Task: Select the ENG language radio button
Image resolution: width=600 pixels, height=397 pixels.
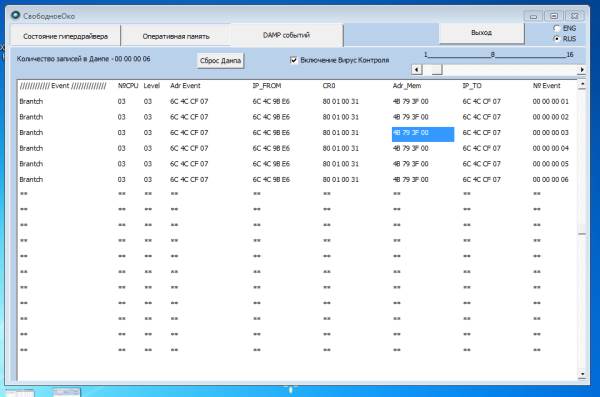Action: click(557, 28)
